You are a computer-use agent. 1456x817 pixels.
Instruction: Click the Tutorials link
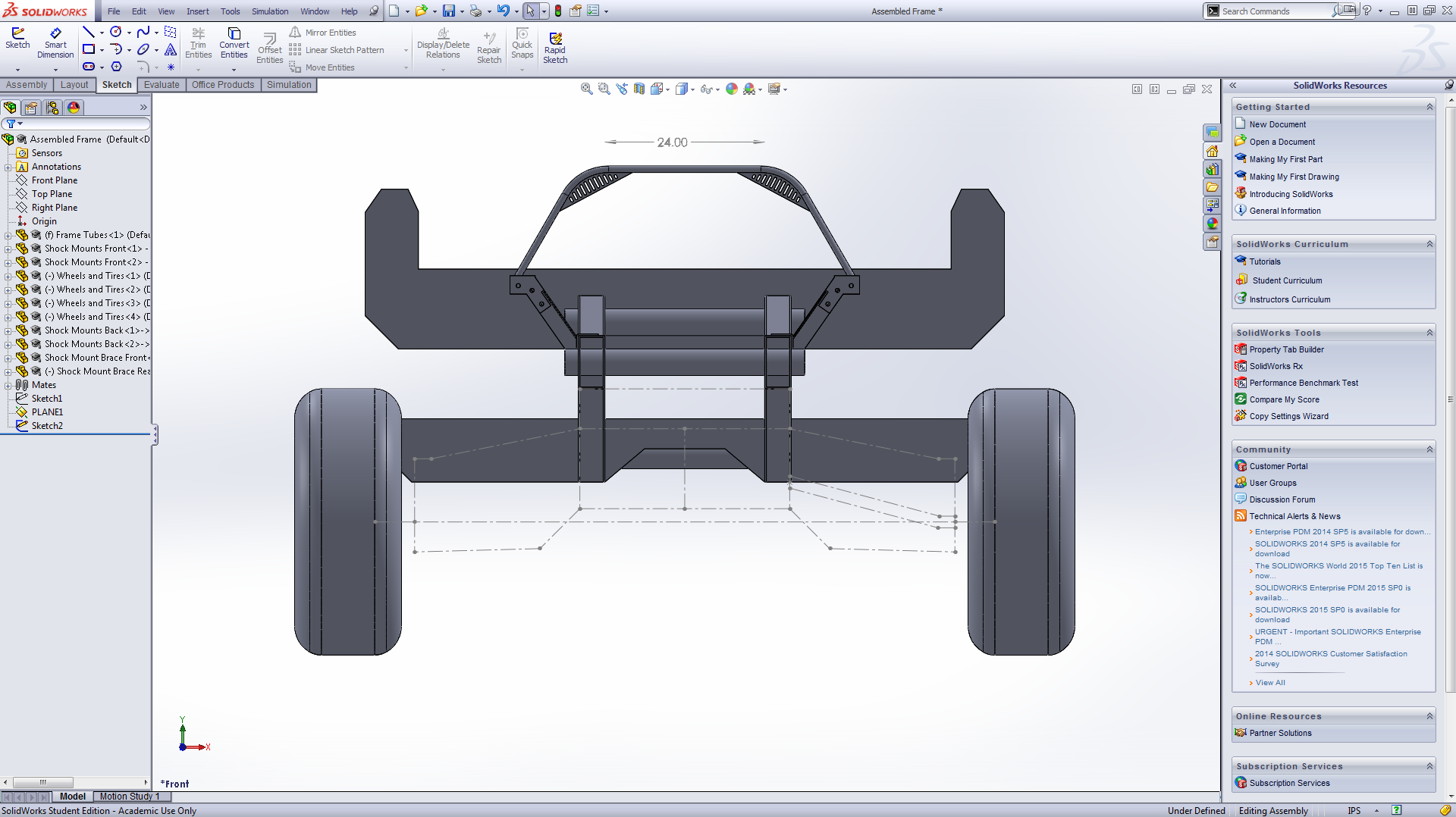pyautogui.click(x=1264, y=261)
